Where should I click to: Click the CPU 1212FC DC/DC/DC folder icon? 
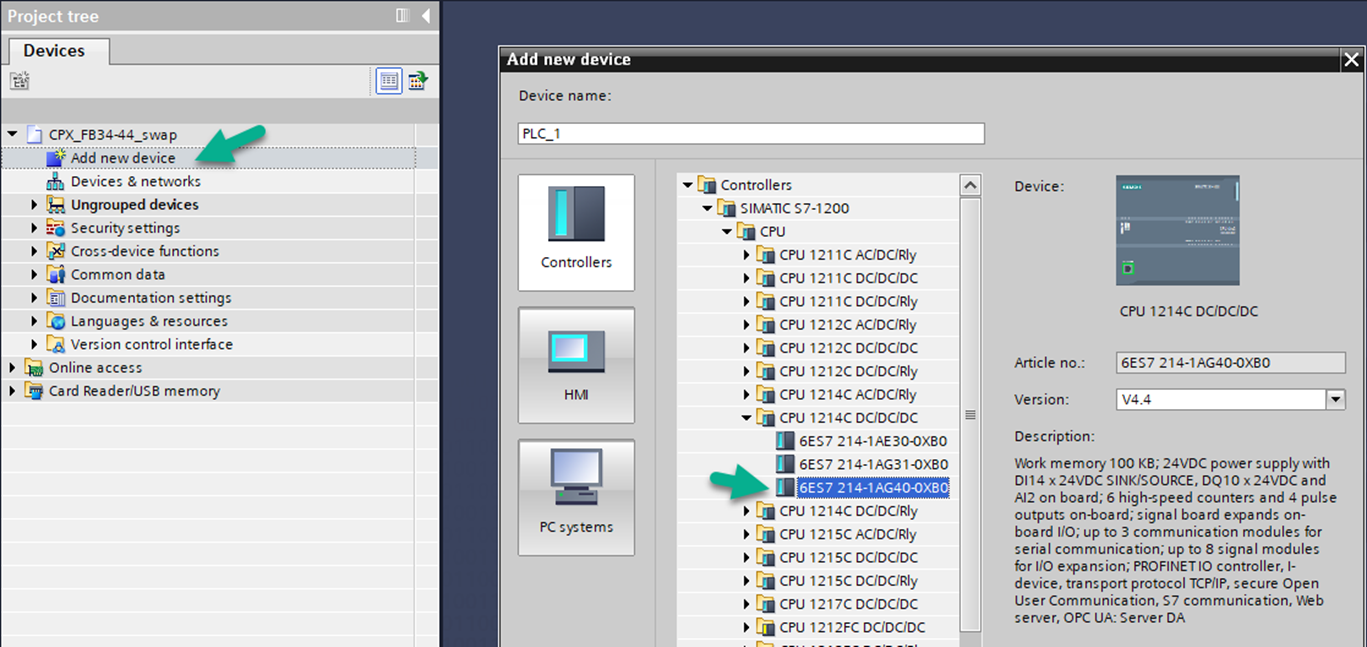click(x=766, y=627)
